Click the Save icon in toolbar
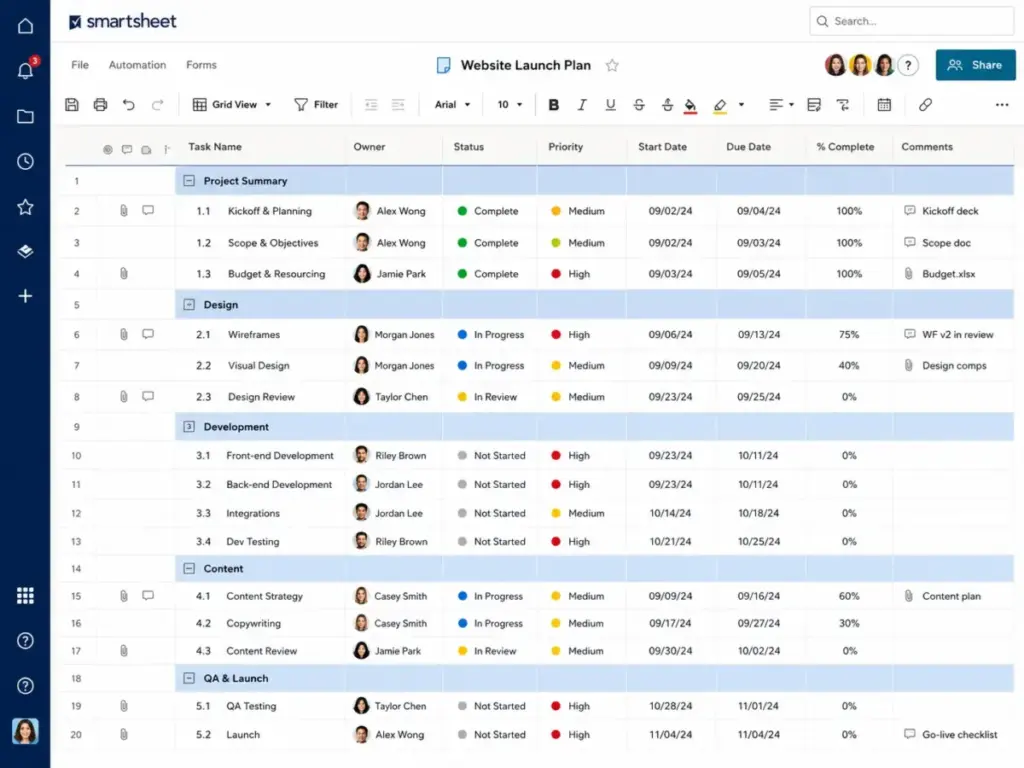1024x768 pixels. point(72,104)
